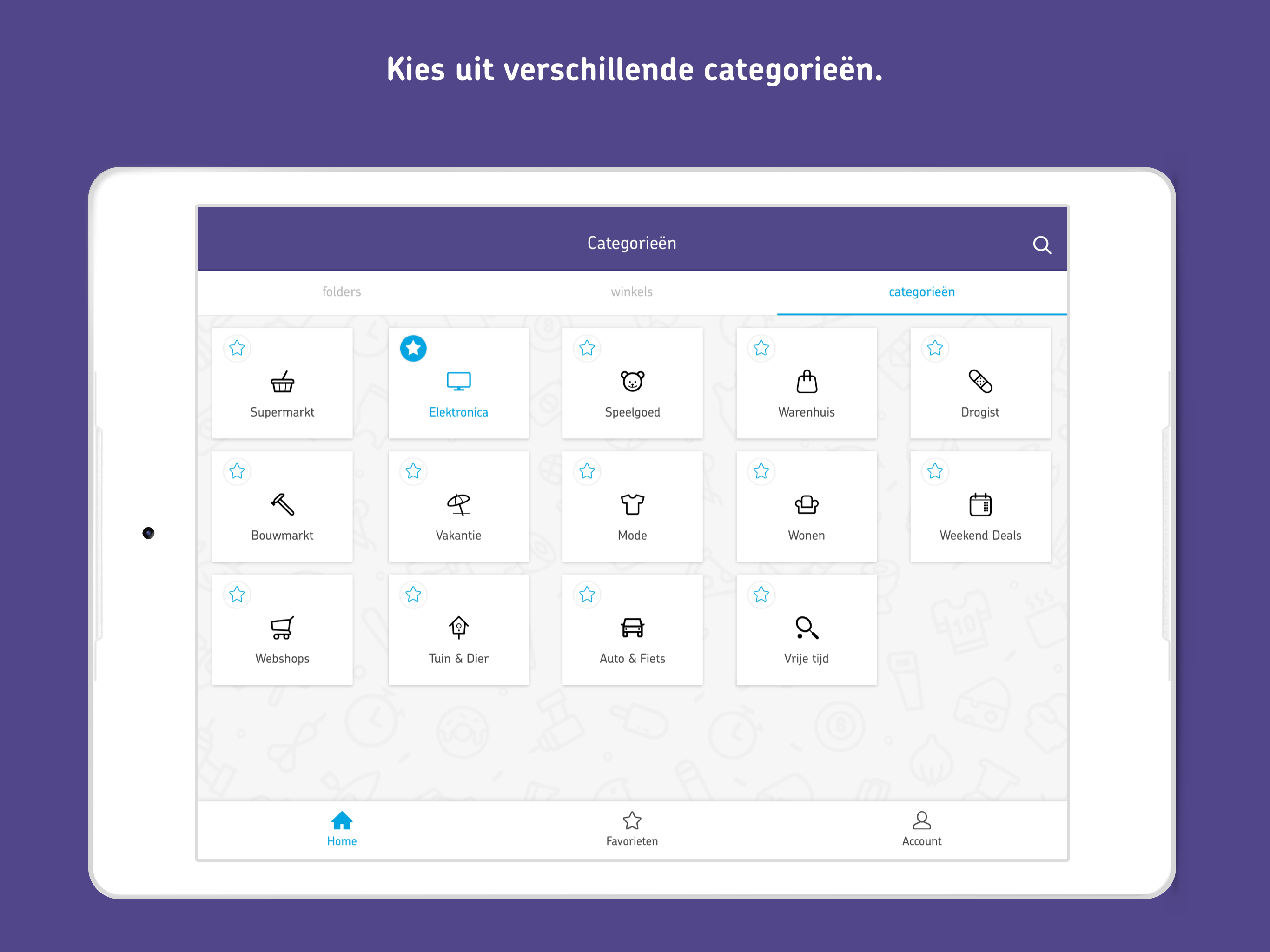The image size is (1270, 952).
Task: Select the Speelgoed teddy bear icon
Action: [632, 381]
